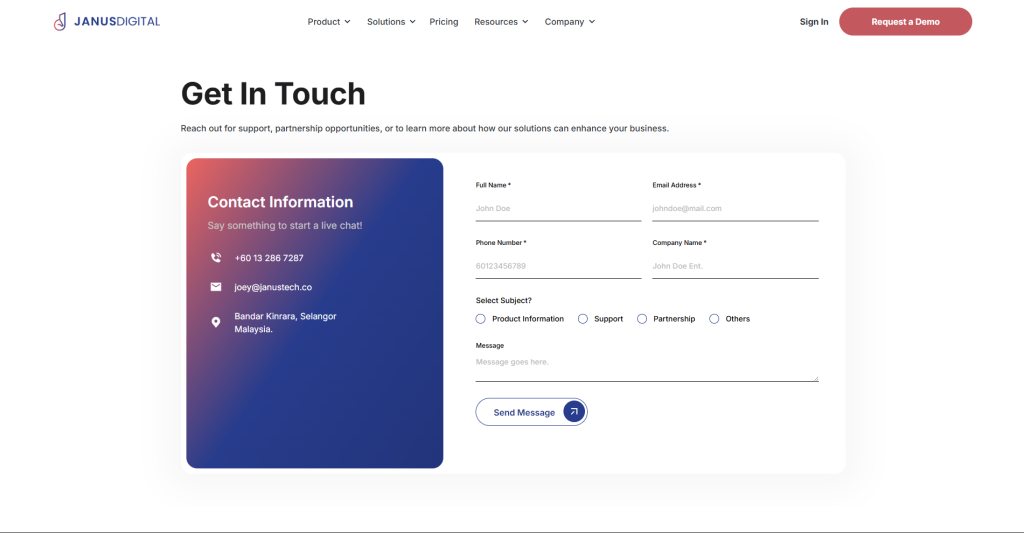Select the Product Information radio button
Screen dimensions: 1024x533
(481, 319)
